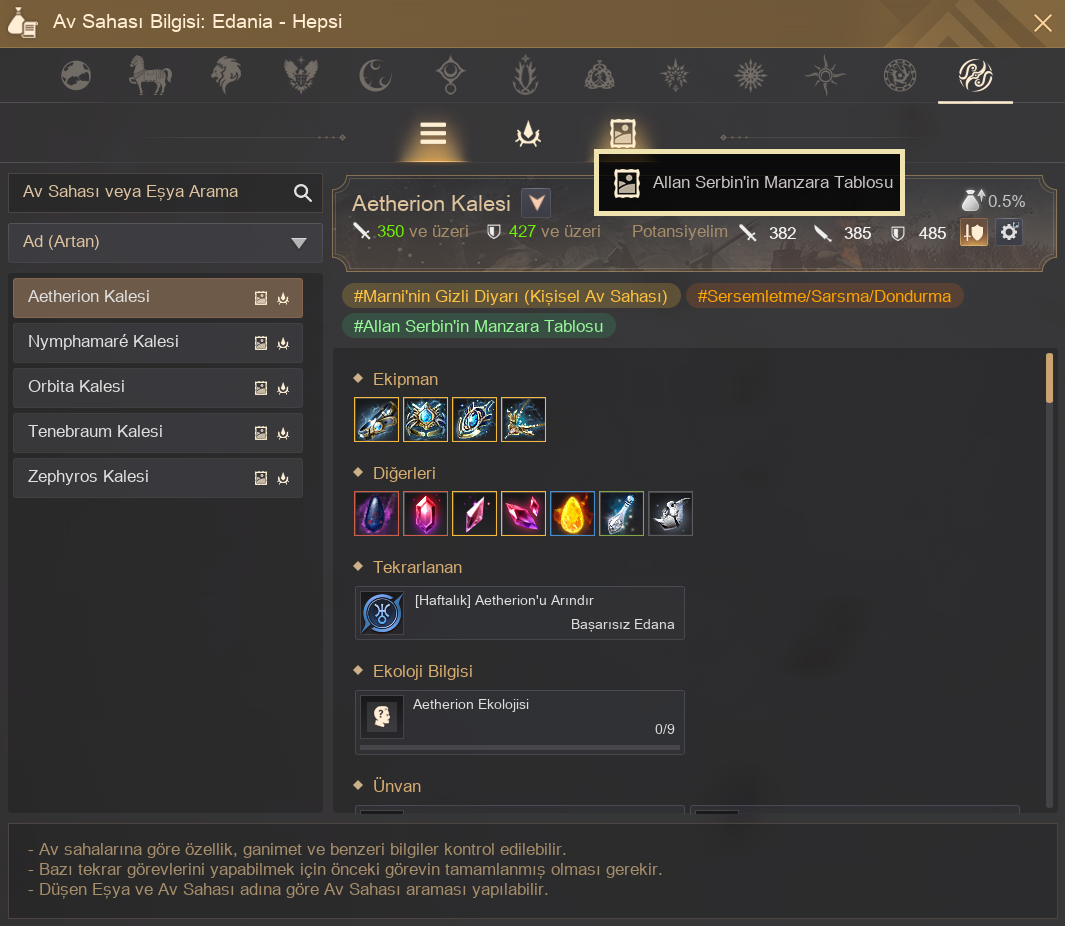Click the yellow flame gem loot item

572,514
